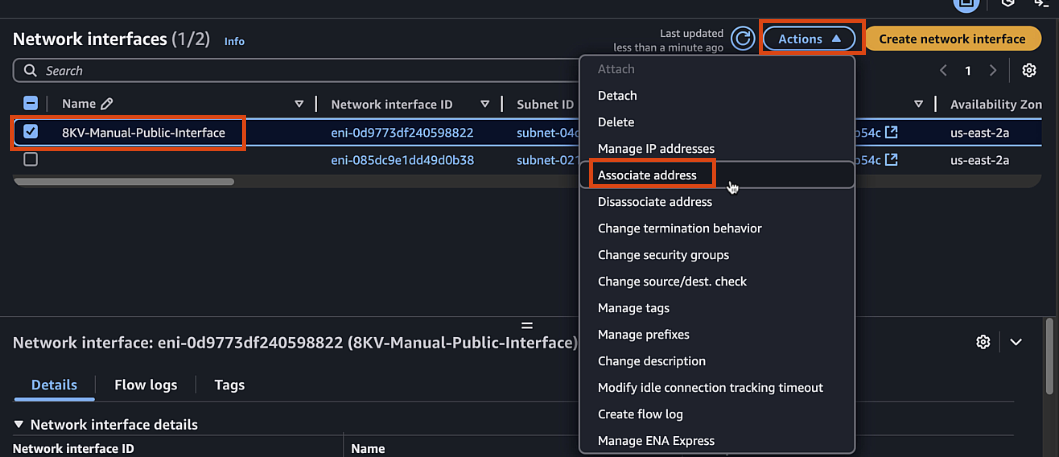The image size is (1059, 457).
Task: Check the second network interface row checkbox
Action: coord(31,160)
